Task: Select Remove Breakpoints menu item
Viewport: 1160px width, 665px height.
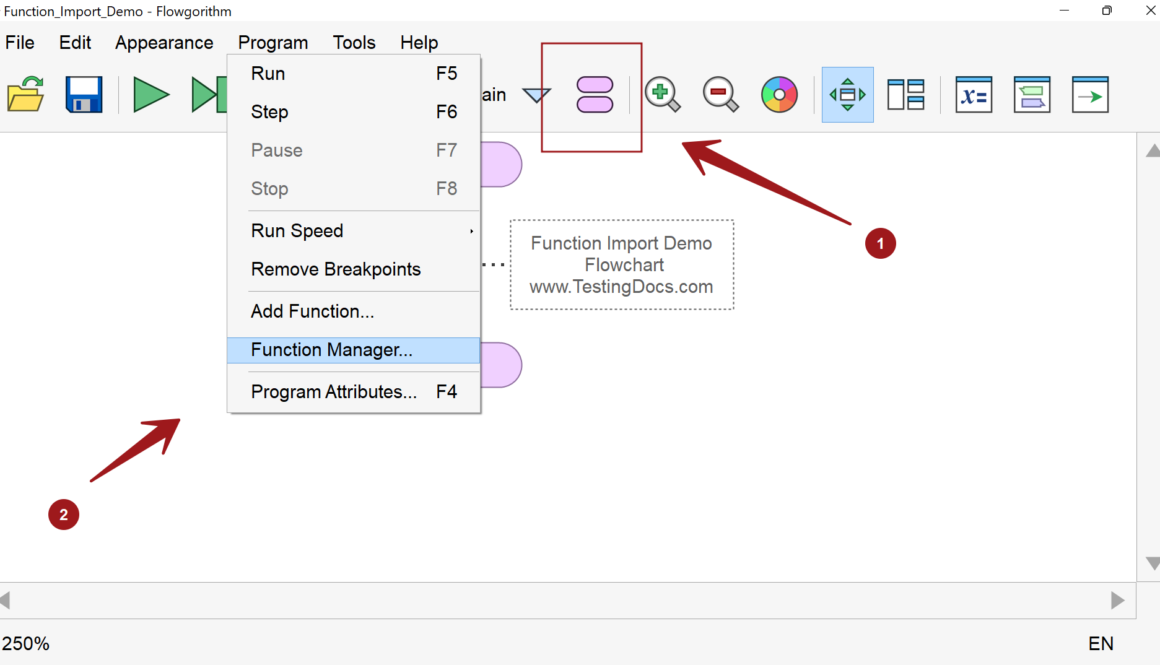Action: pos(354,269)
